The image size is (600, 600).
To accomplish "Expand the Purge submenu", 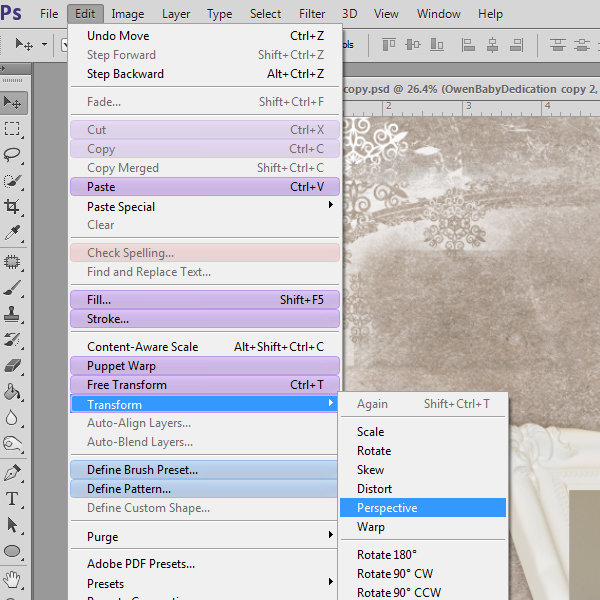I will pos(205,536).
